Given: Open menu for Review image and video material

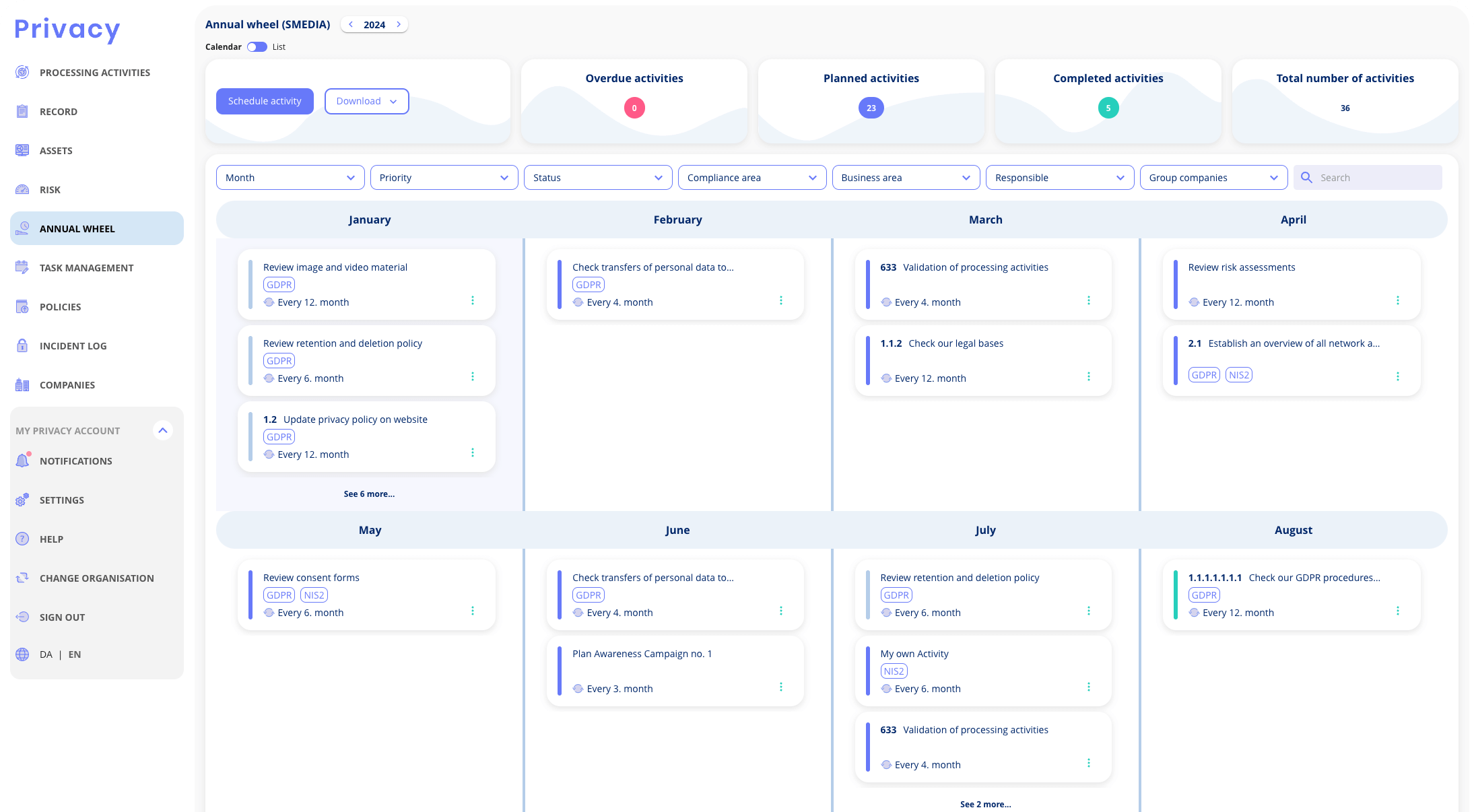Looking at the screenshot, I should (x=473, y=300).
